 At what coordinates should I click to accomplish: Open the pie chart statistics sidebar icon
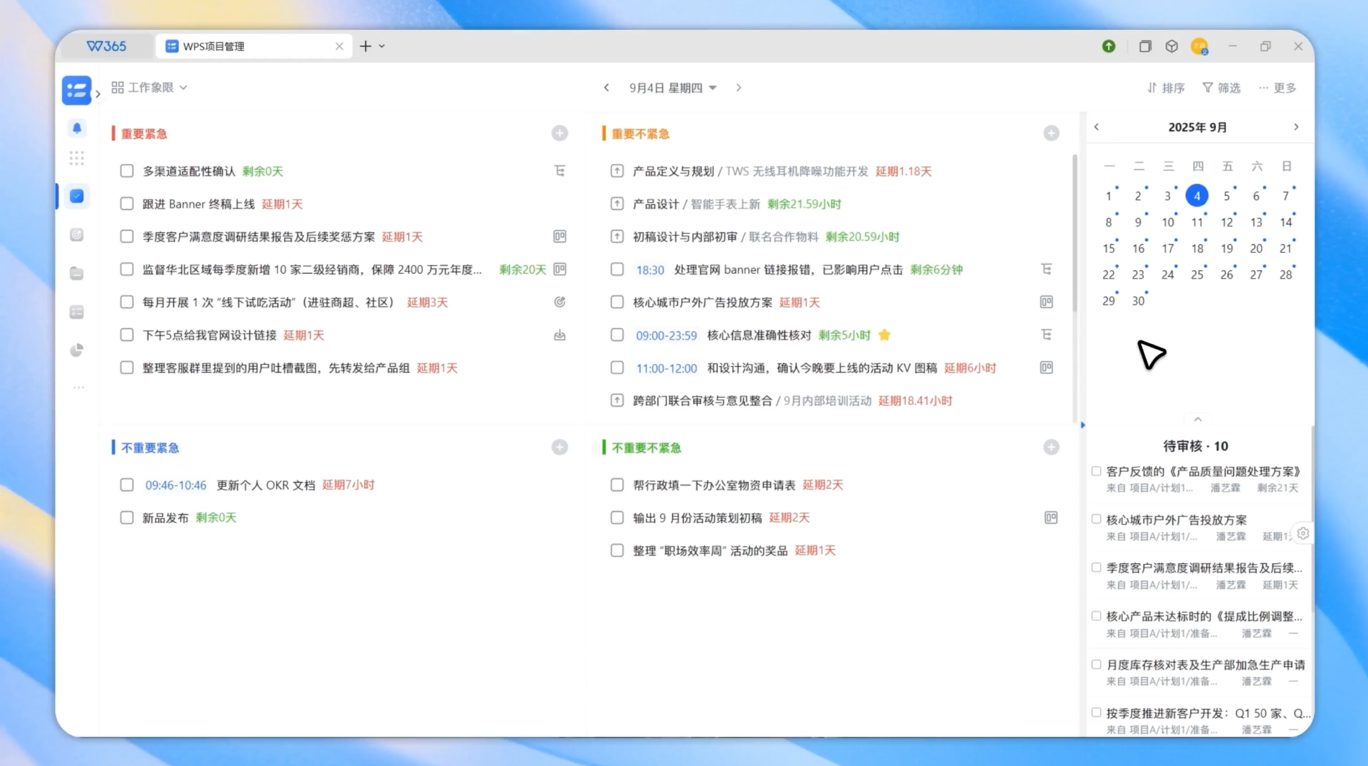[77, 350]
